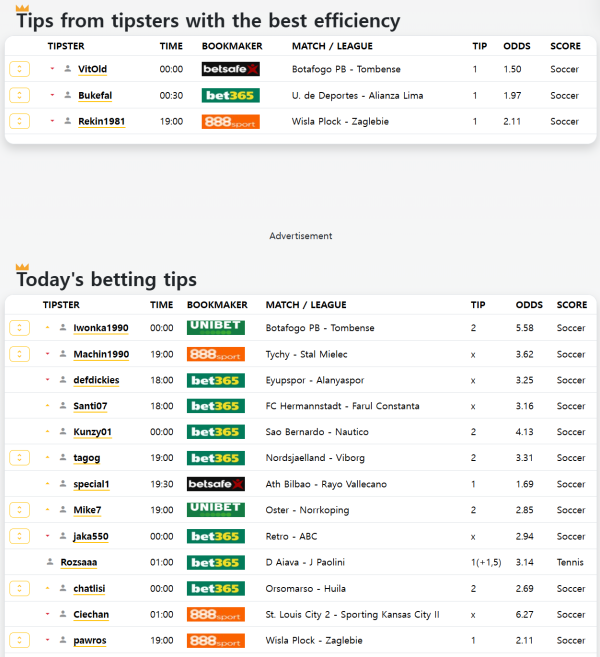The image size is (600, 657).
Task: Open the Ciechan tipster profile
Action: click(x=91, y=614)
